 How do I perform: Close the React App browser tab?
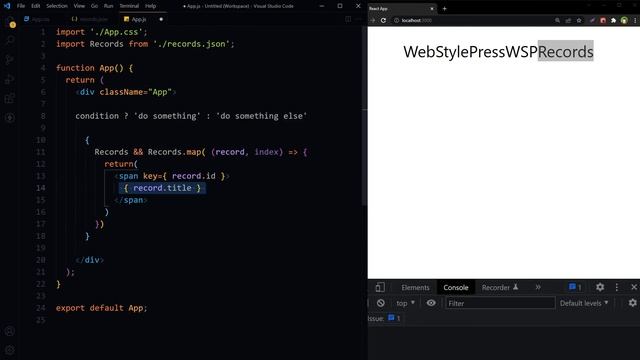click(432, 9)
